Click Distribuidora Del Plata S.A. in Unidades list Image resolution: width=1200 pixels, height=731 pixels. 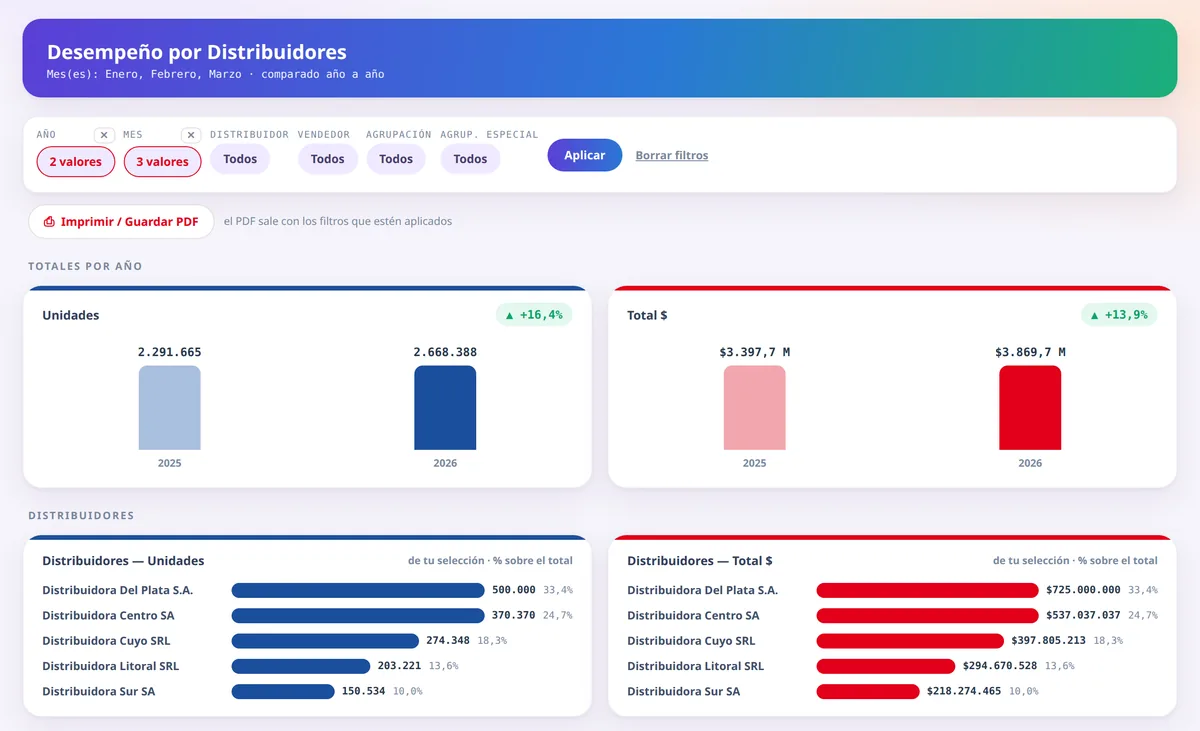point(117,590)
